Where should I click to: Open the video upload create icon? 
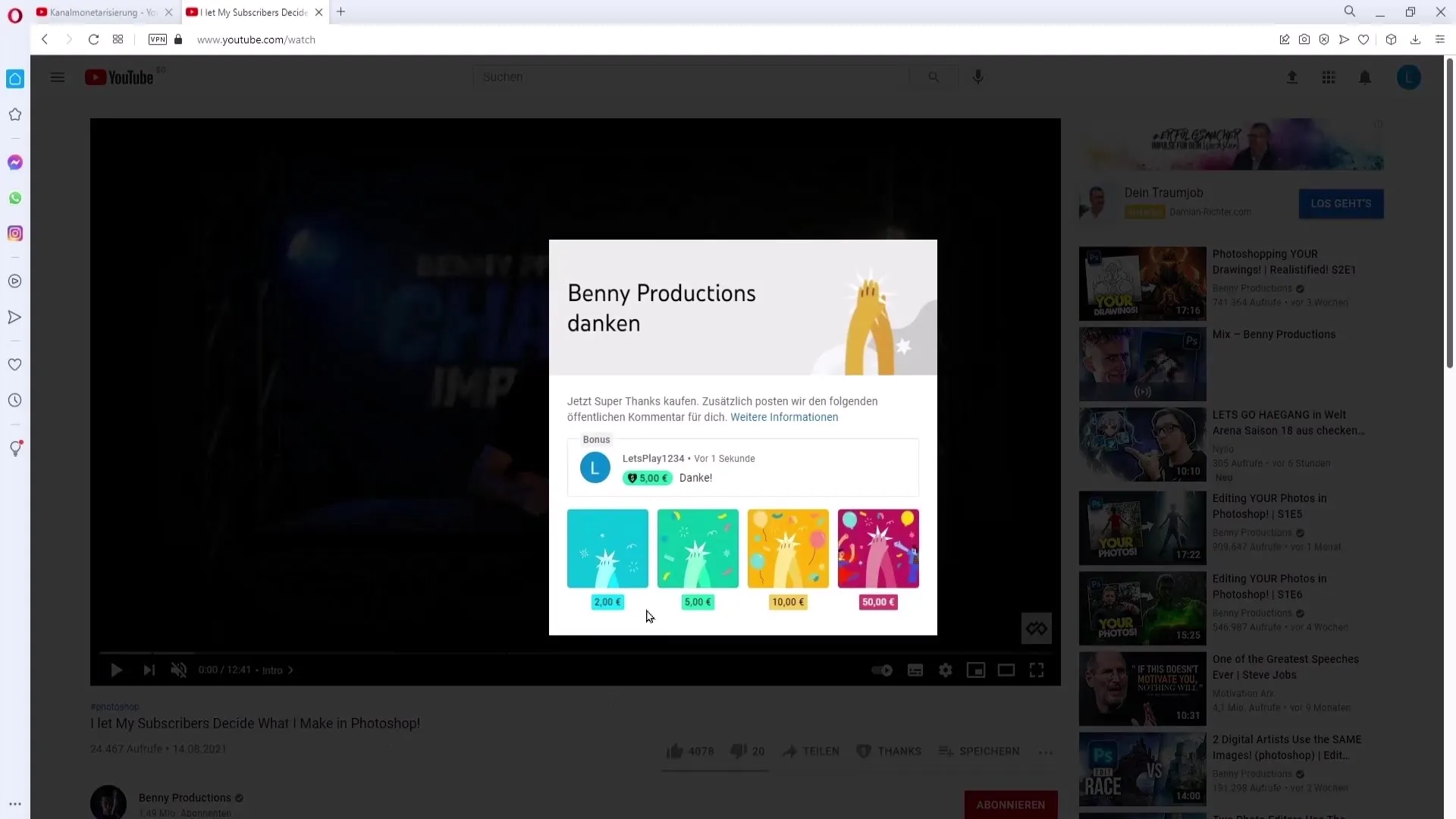tap(1292, 77)
